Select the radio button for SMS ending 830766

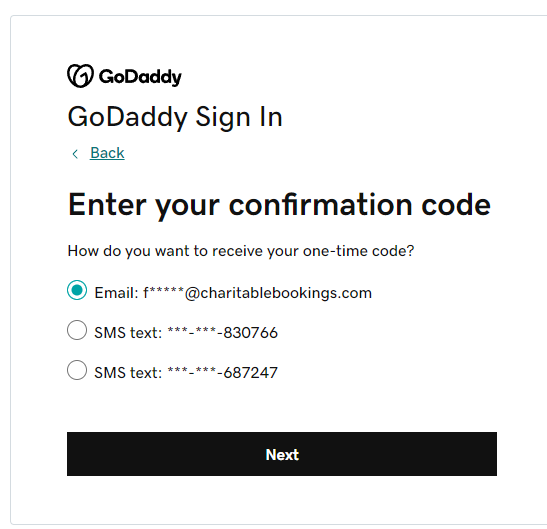(77, 330)
